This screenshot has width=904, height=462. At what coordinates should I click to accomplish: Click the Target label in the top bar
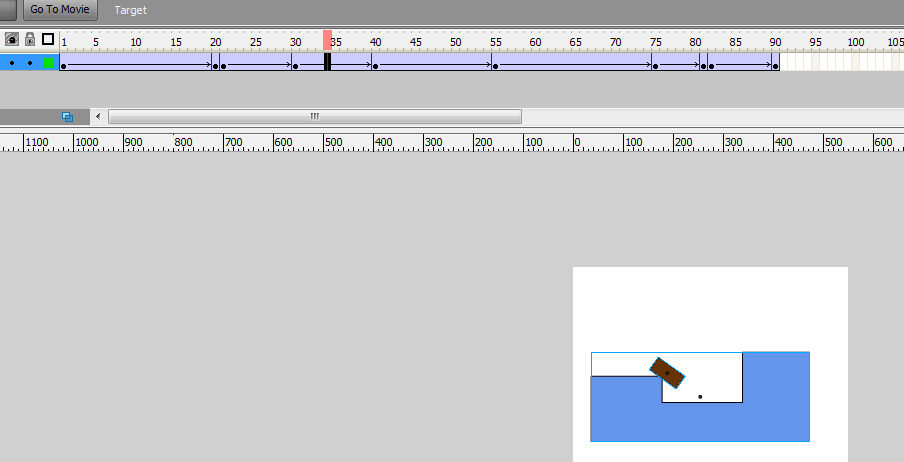click(x=130, y=10)
